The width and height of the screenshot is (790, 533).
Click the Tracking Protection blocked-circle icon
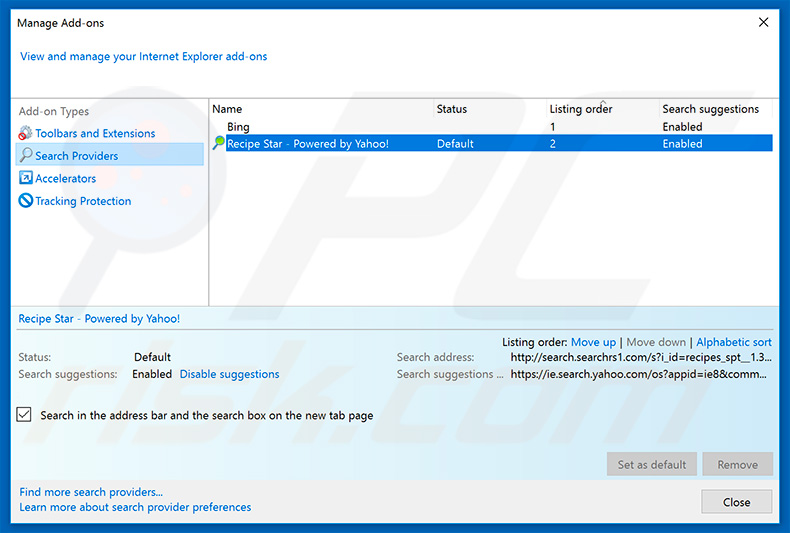26,201
